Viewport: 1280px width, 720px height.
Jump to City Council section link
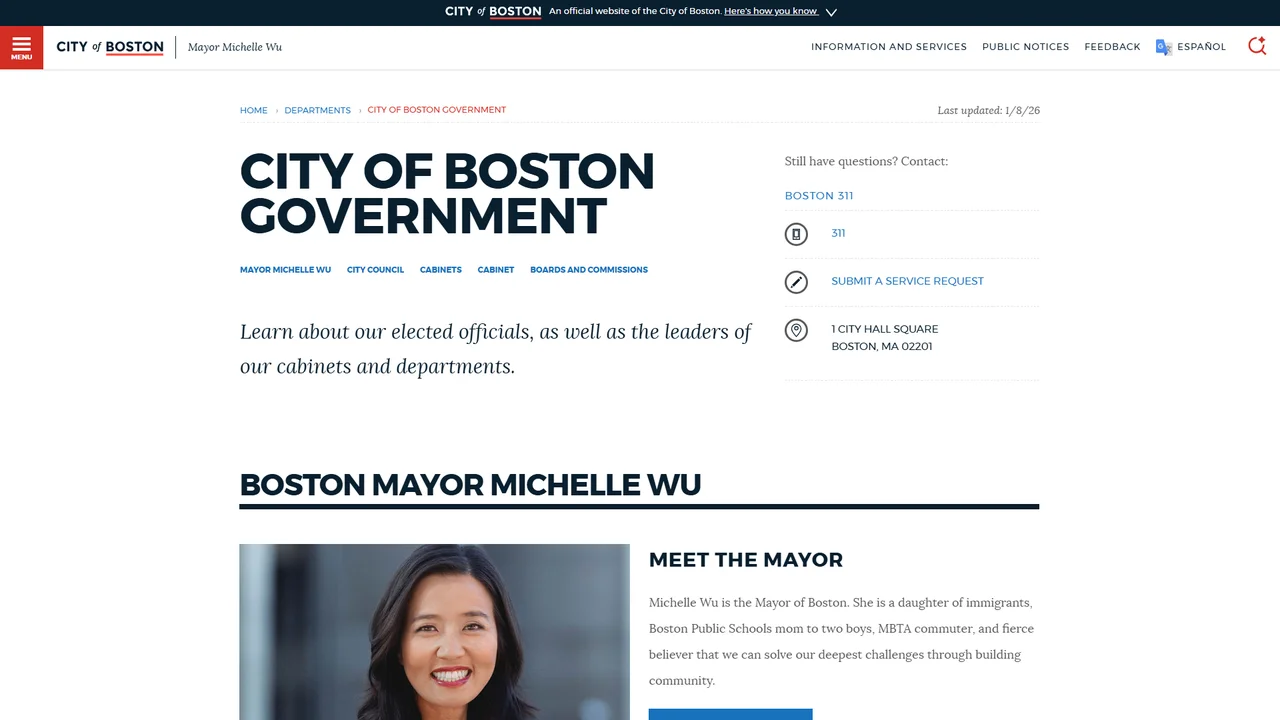375,270
